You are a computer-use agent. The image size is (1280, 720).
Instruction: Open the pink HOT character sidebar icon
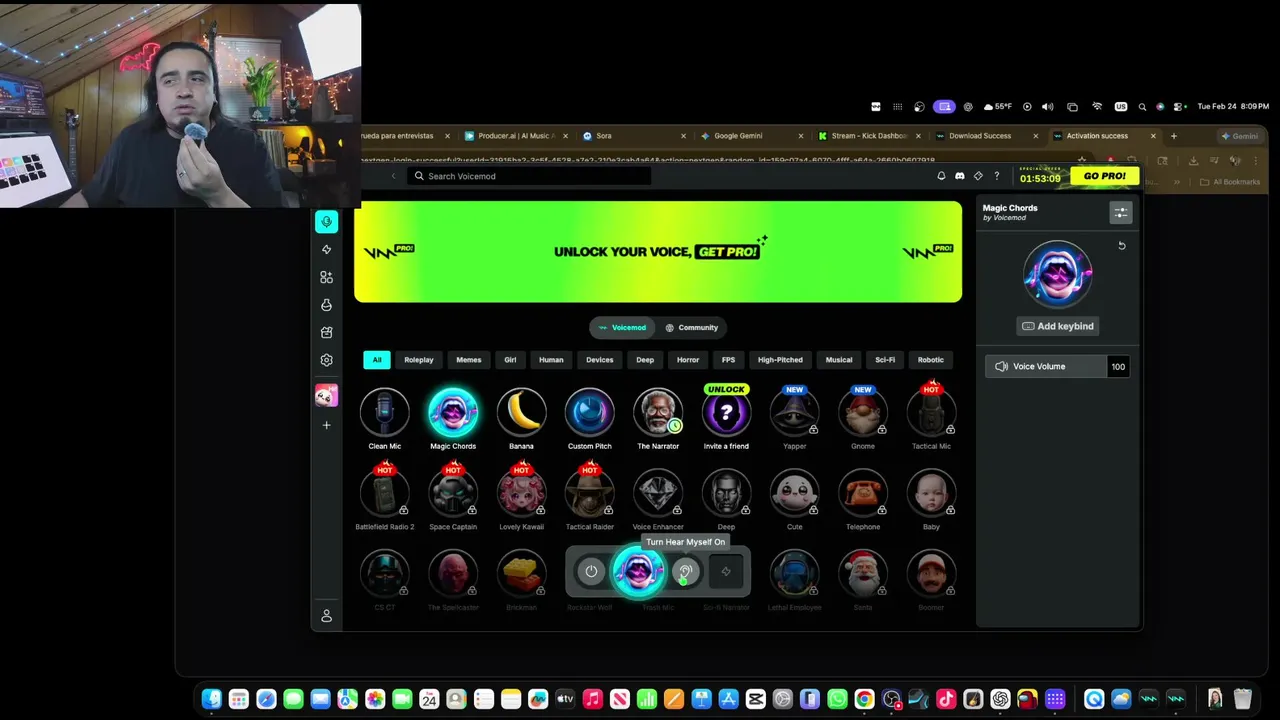pyautogui.click(x=326, y=395)
